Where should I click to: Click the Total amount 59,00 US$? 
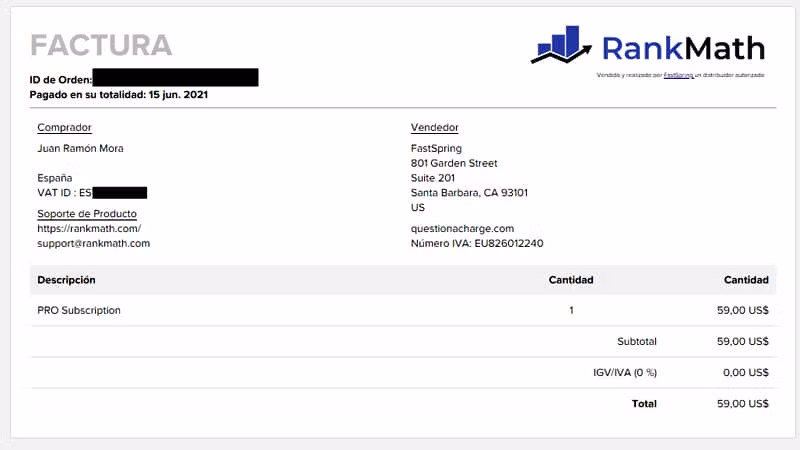(x=742, y=404)
